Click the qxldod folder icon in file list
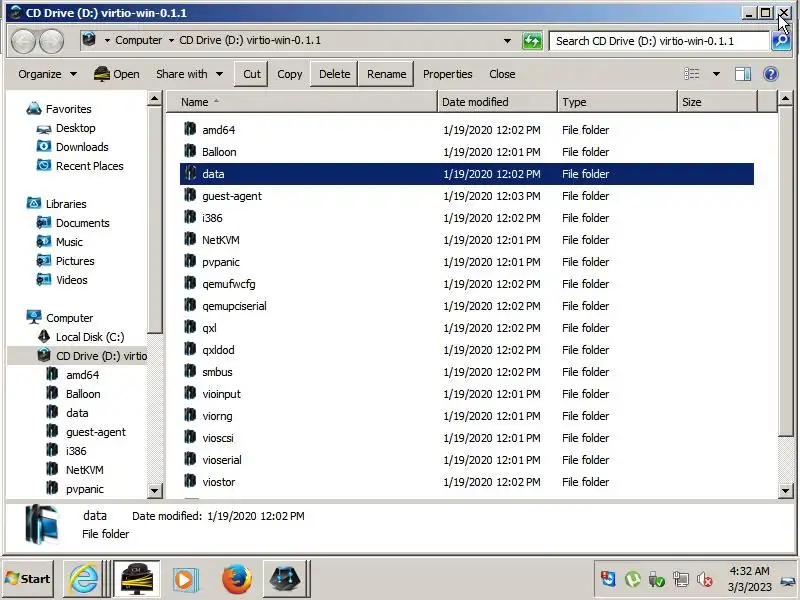This screenshot has width=800, height=600. click(x=190, y=349)
